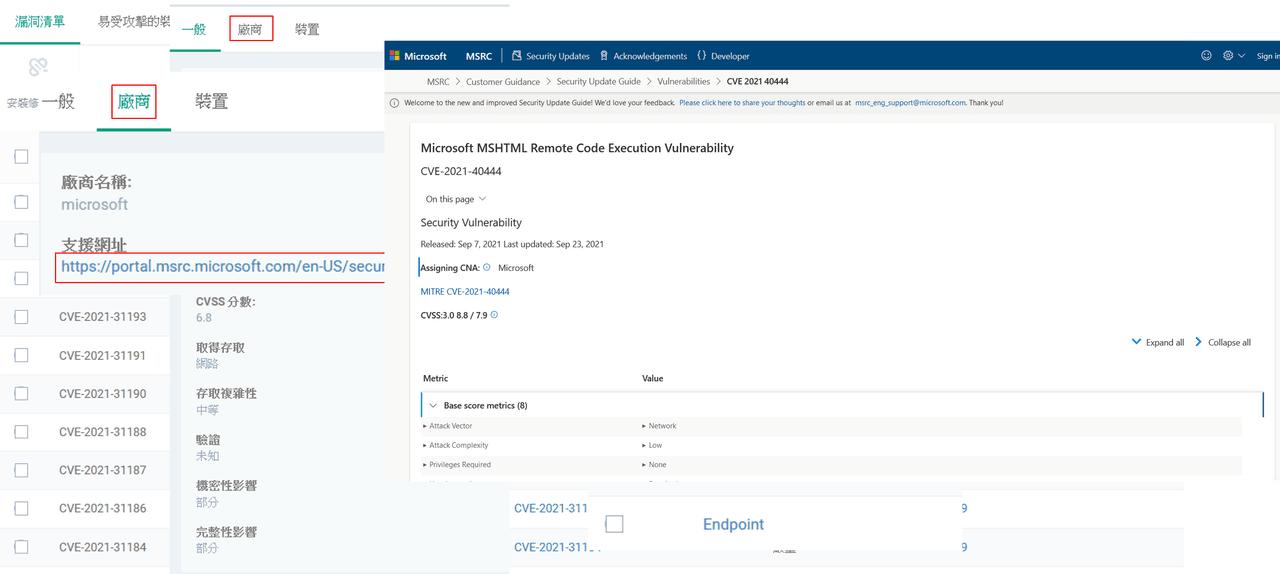Screen dimensions: 1280x574
Task: Click the CVE-2021-31193 row text
Action: point(102,317)
